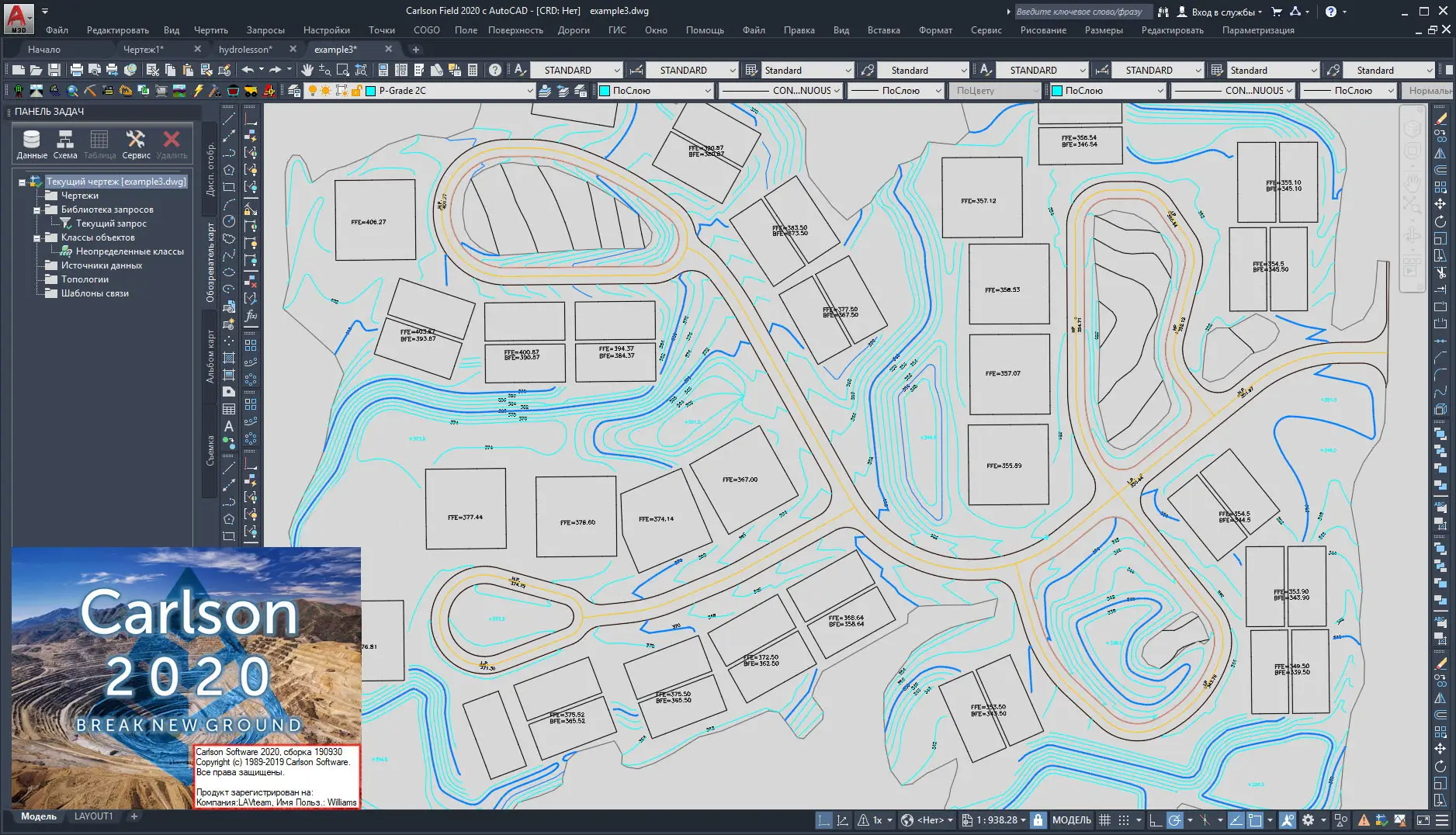Toggle 2D object snap in status bar

pyautogui.click(x=1255, y=820)
